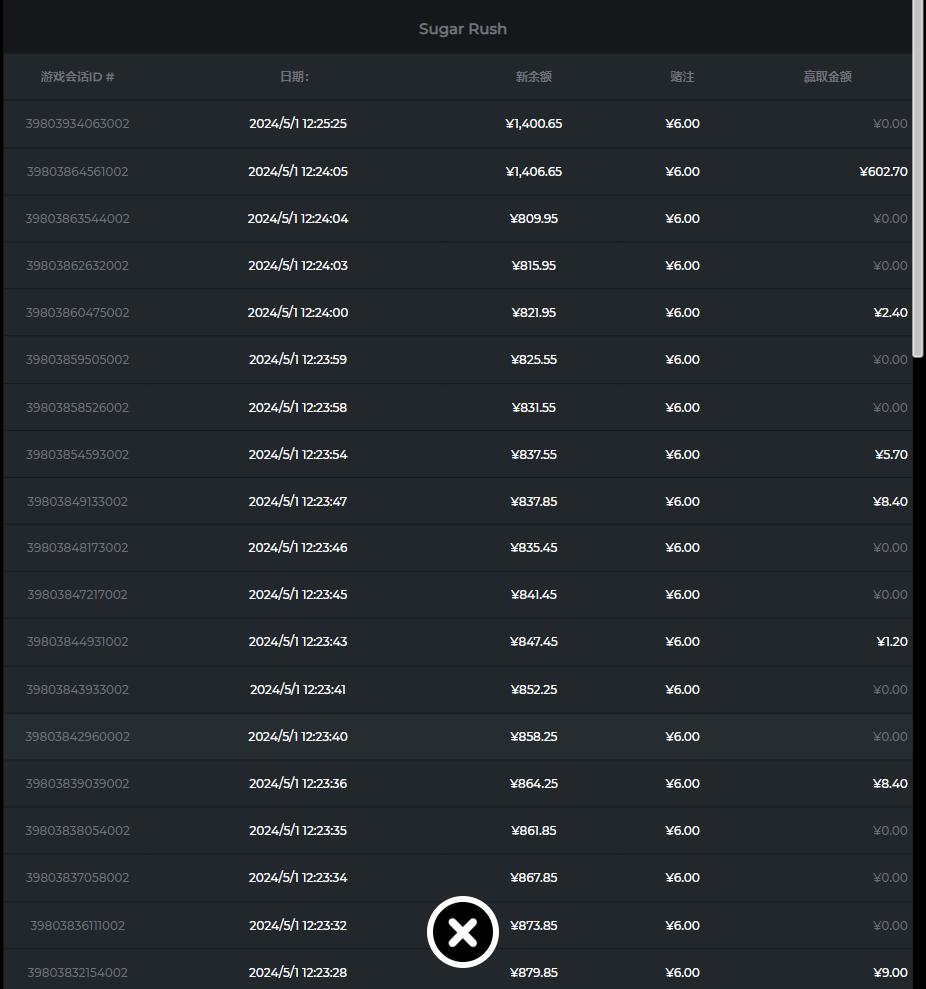Image resolution: width=926 pixels, height=989 pixels.
Task: Click the ¥0.00 win in the 12:23:40 row
Action: [x=890, y=736]
